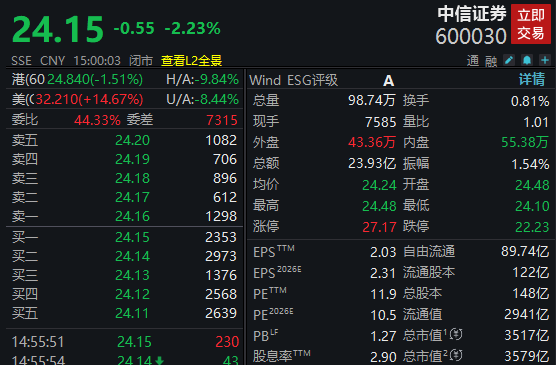
Task: Click the 融 margin trading tag
Action: pyautogui.click(x=491, y=61)
